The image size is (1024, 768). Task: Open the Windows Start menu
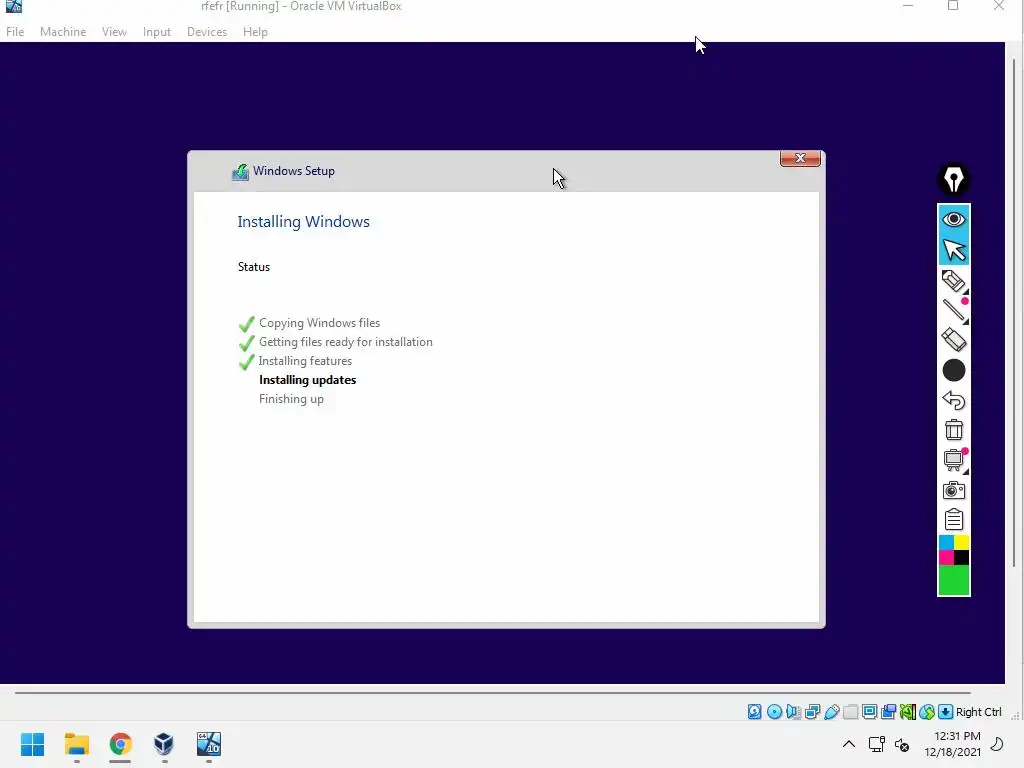(32, 744)
